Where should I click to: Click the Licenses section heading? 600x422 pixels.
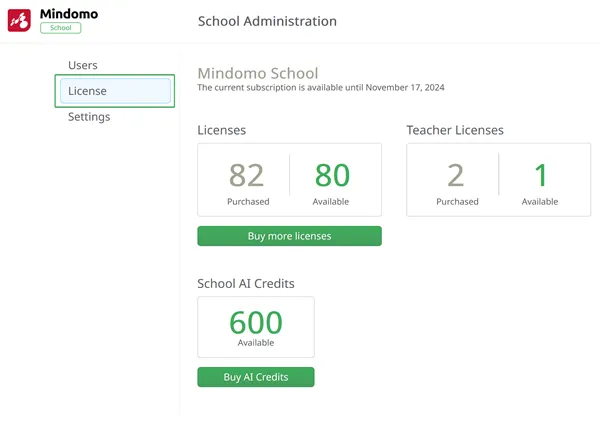pyautogui.click(x=222, y=130)
